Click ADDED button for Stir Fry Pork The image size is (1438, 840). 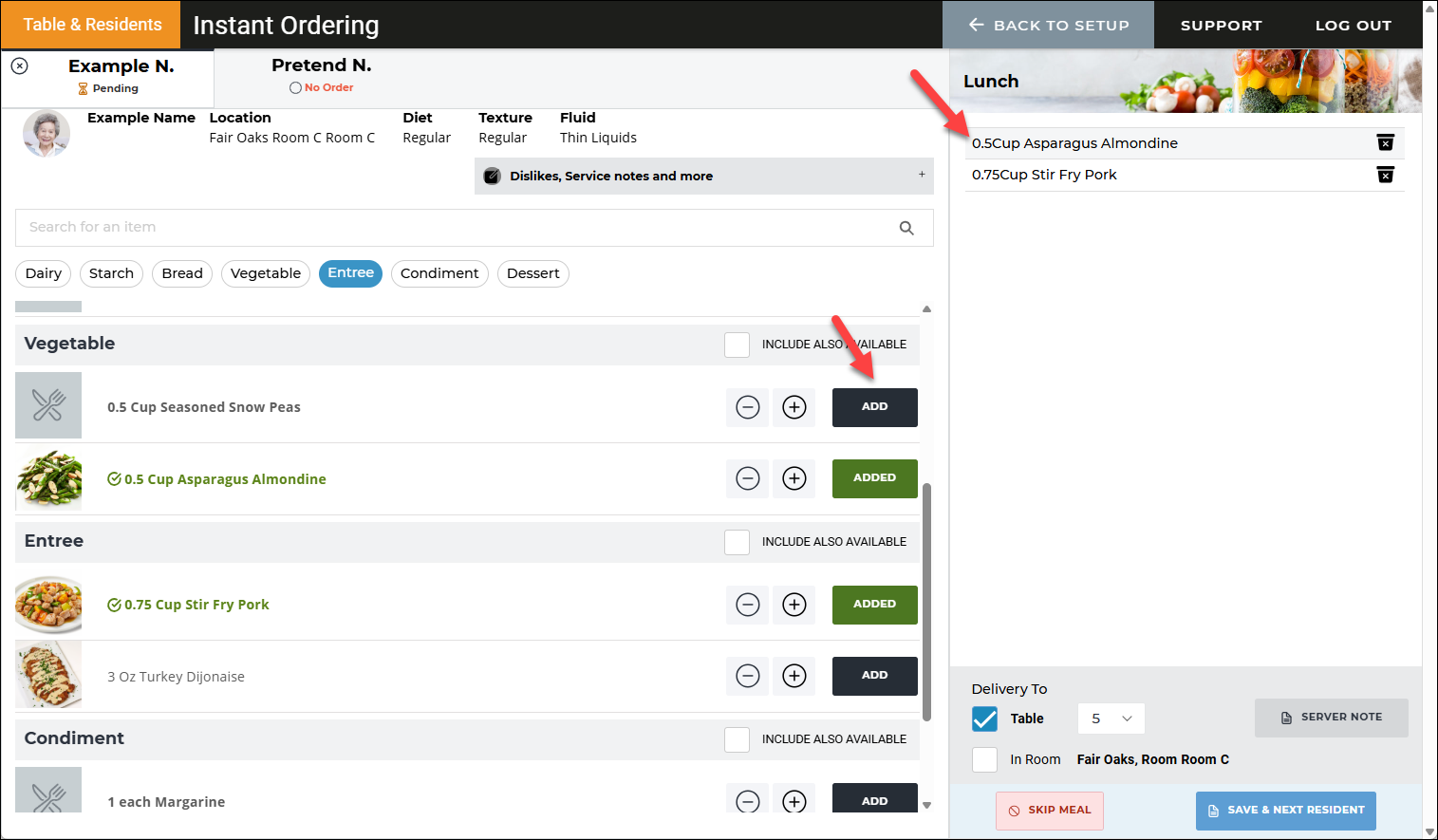[x=874, y=605]
